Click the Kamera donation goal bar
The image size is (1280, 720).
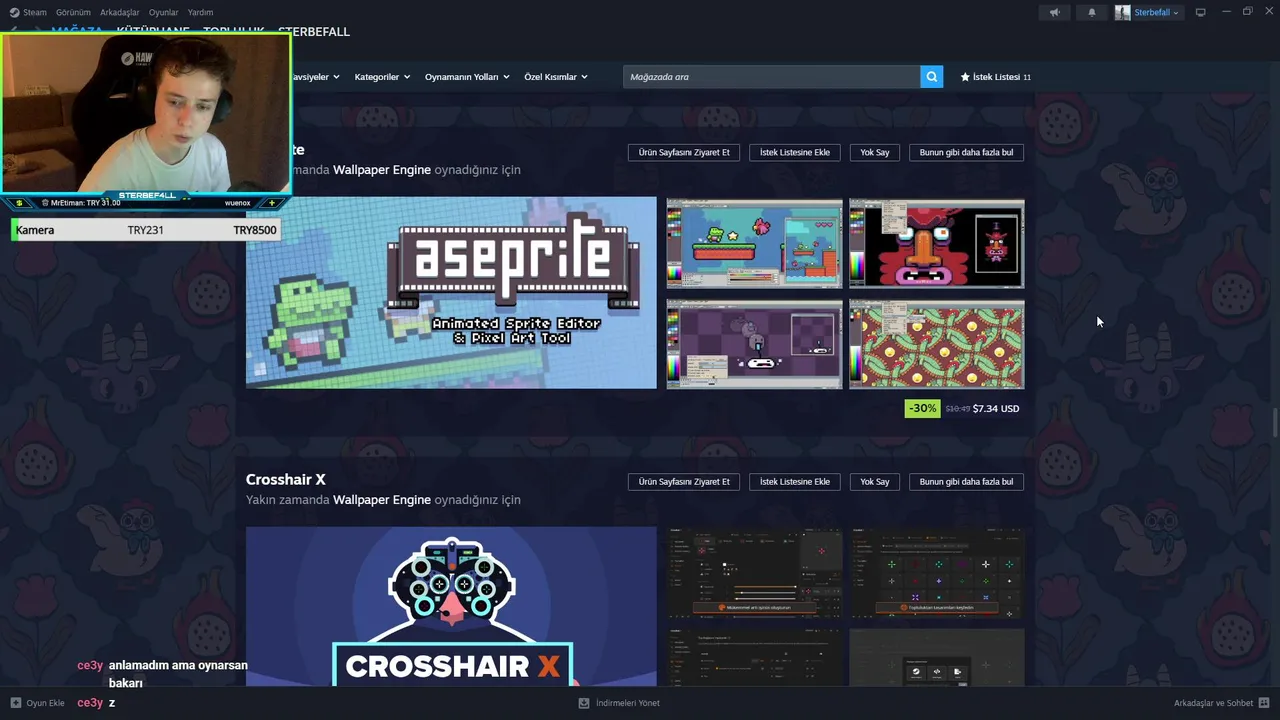point(145,230)
